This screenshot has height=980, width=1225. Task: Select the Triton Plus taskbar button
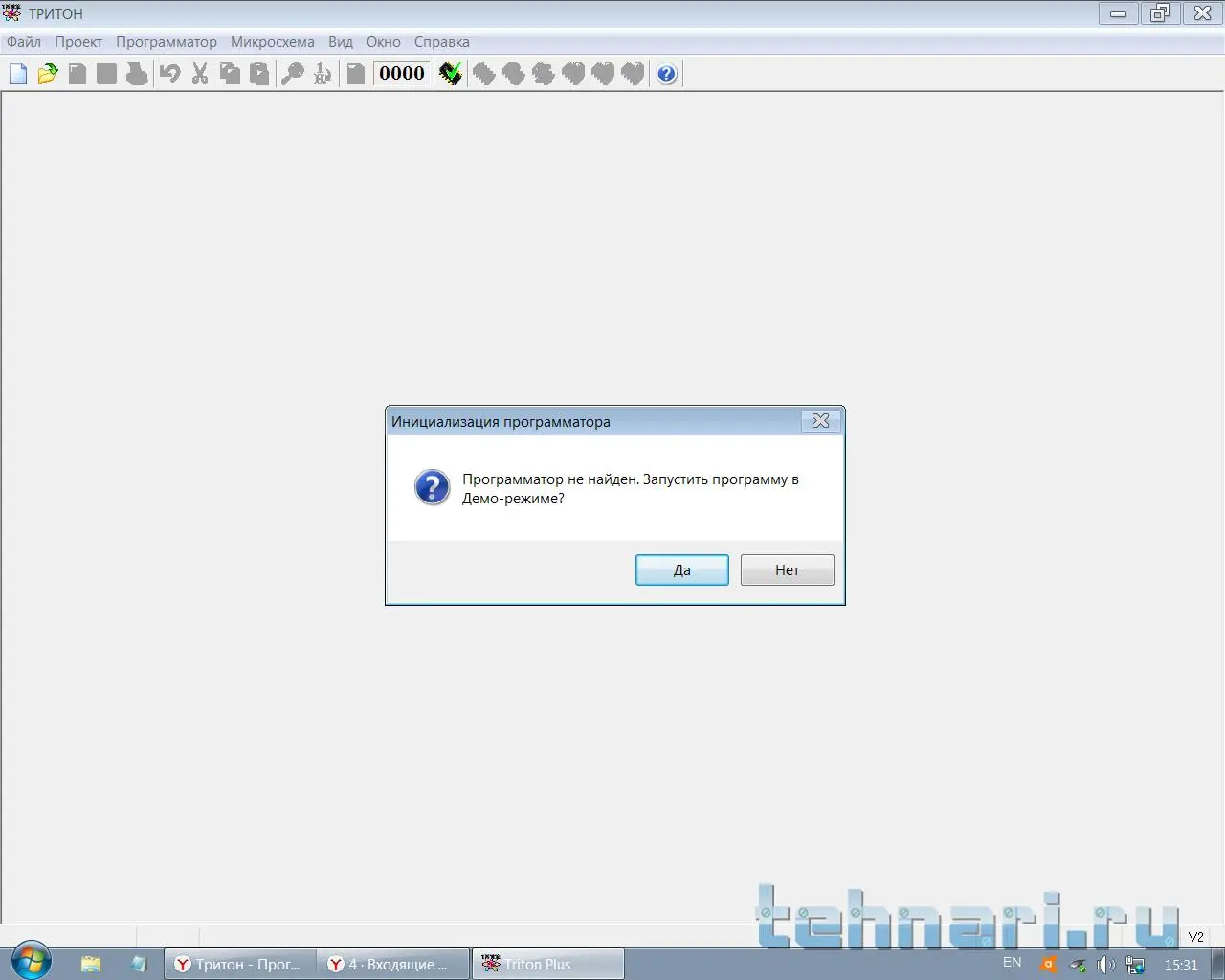click(548, 964)
